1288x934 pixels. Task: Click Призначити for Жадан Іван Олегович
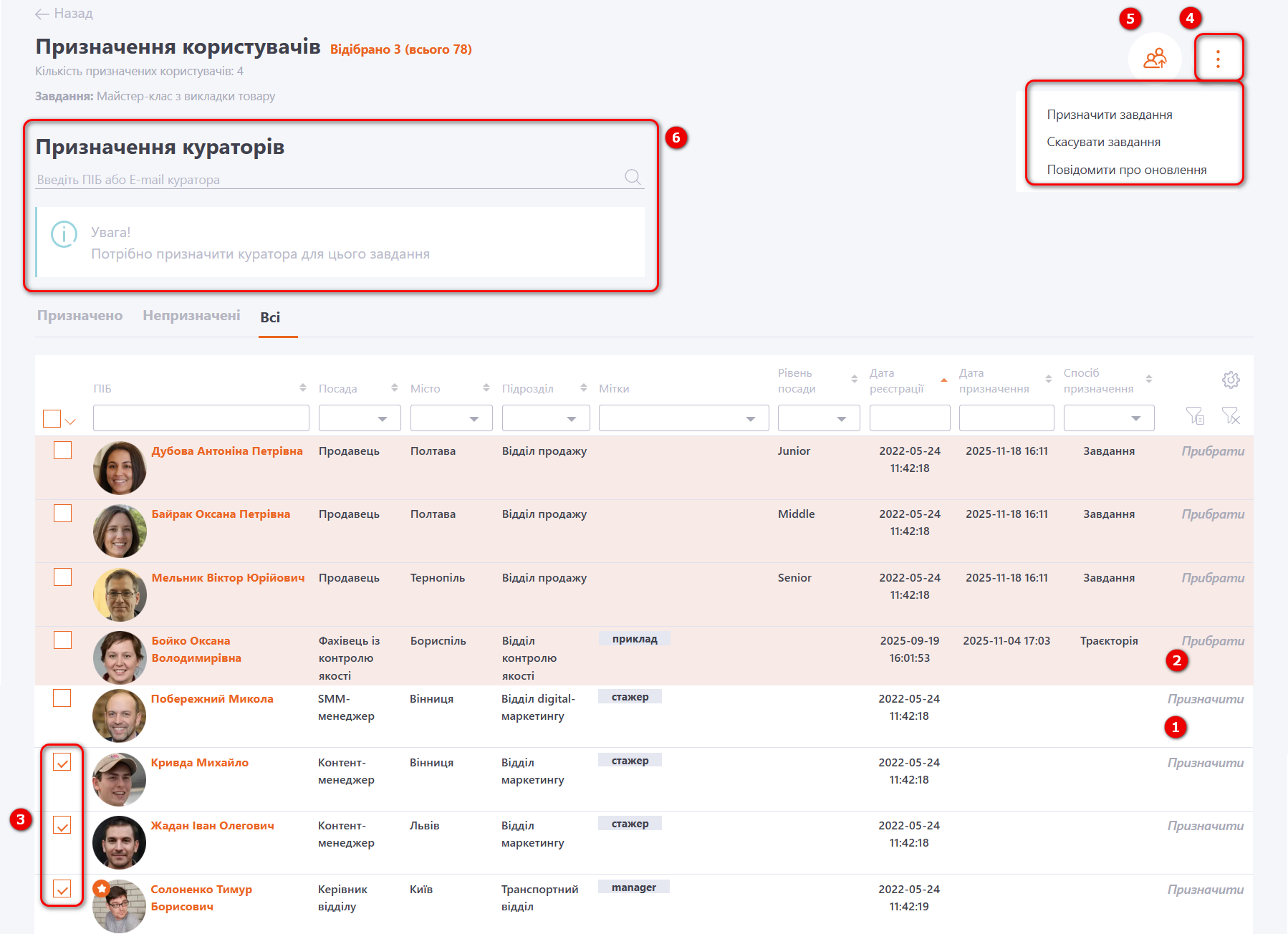pyautogui.click(x=1205, y=826)
